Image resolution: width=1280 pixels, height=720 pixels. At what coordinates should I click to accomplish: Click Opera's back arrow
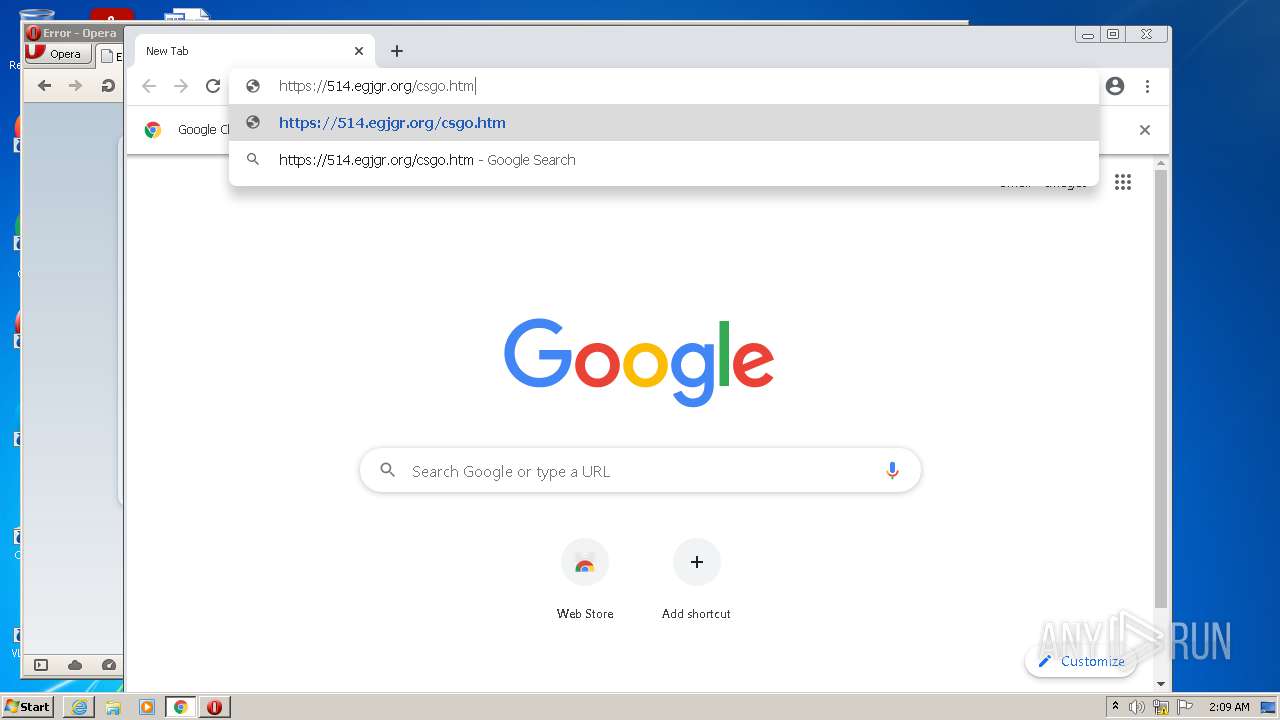[44, 86]
